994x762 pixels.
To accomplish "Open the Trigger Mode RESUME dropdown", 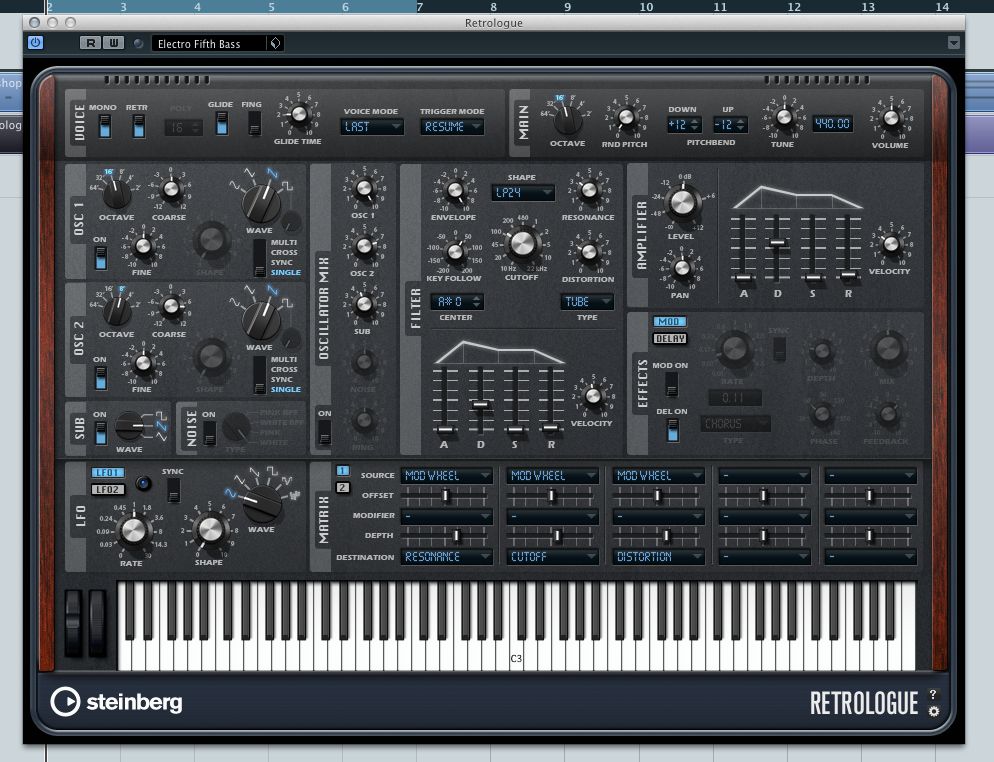I will coord(452,127).
